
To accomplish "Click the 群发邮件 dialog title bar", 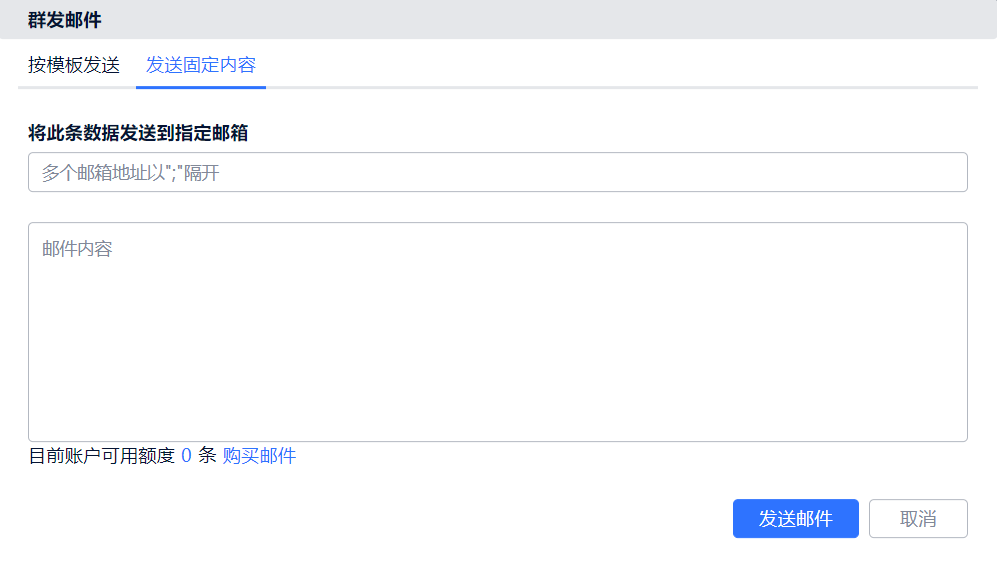I will [x=65, y=19].
